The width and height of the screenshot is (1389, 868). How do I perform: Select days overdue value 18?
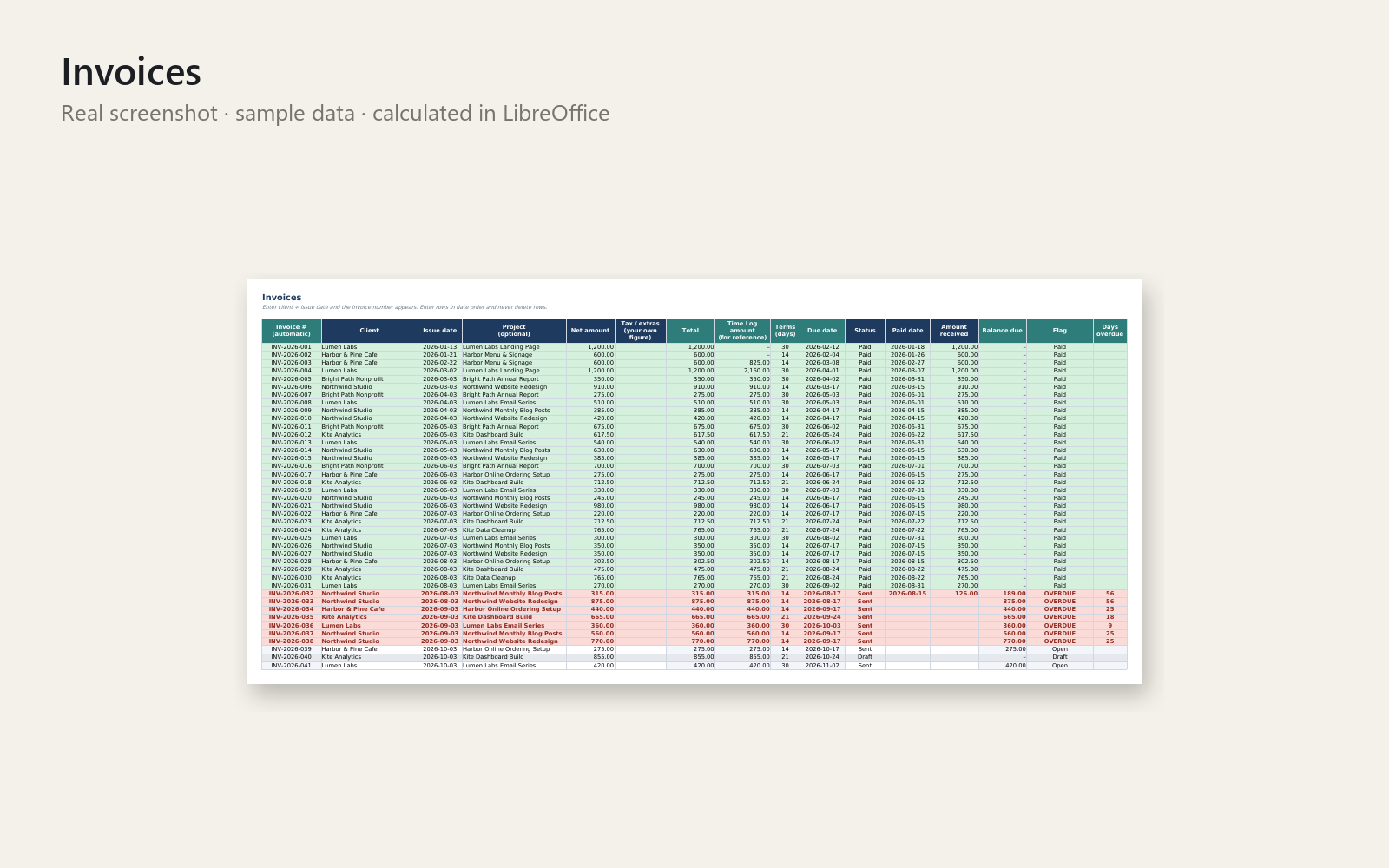(1110, 617)
